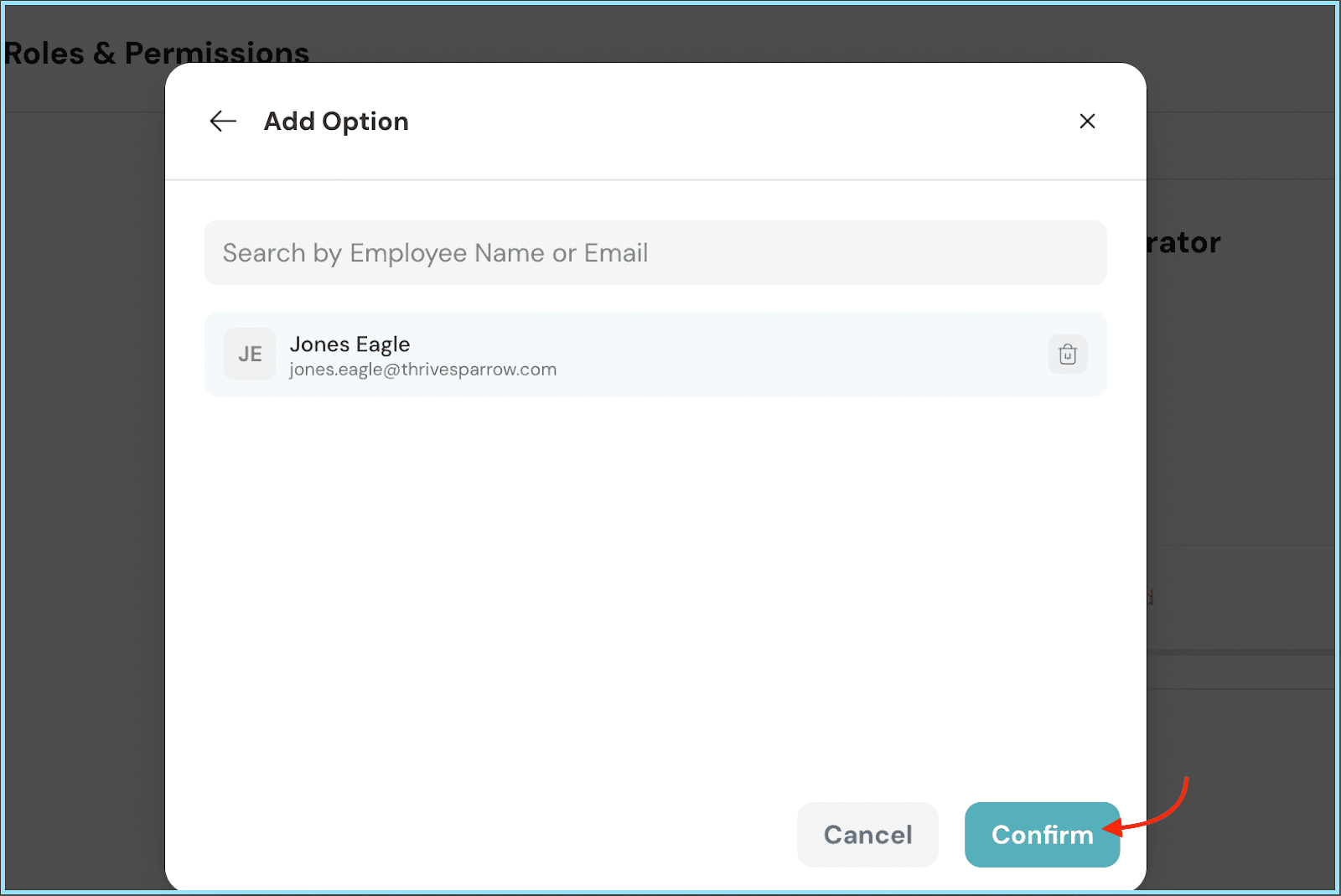
Task: Click the jones.eagle@thrivesparrow.com email text
Action: [422, 370]
